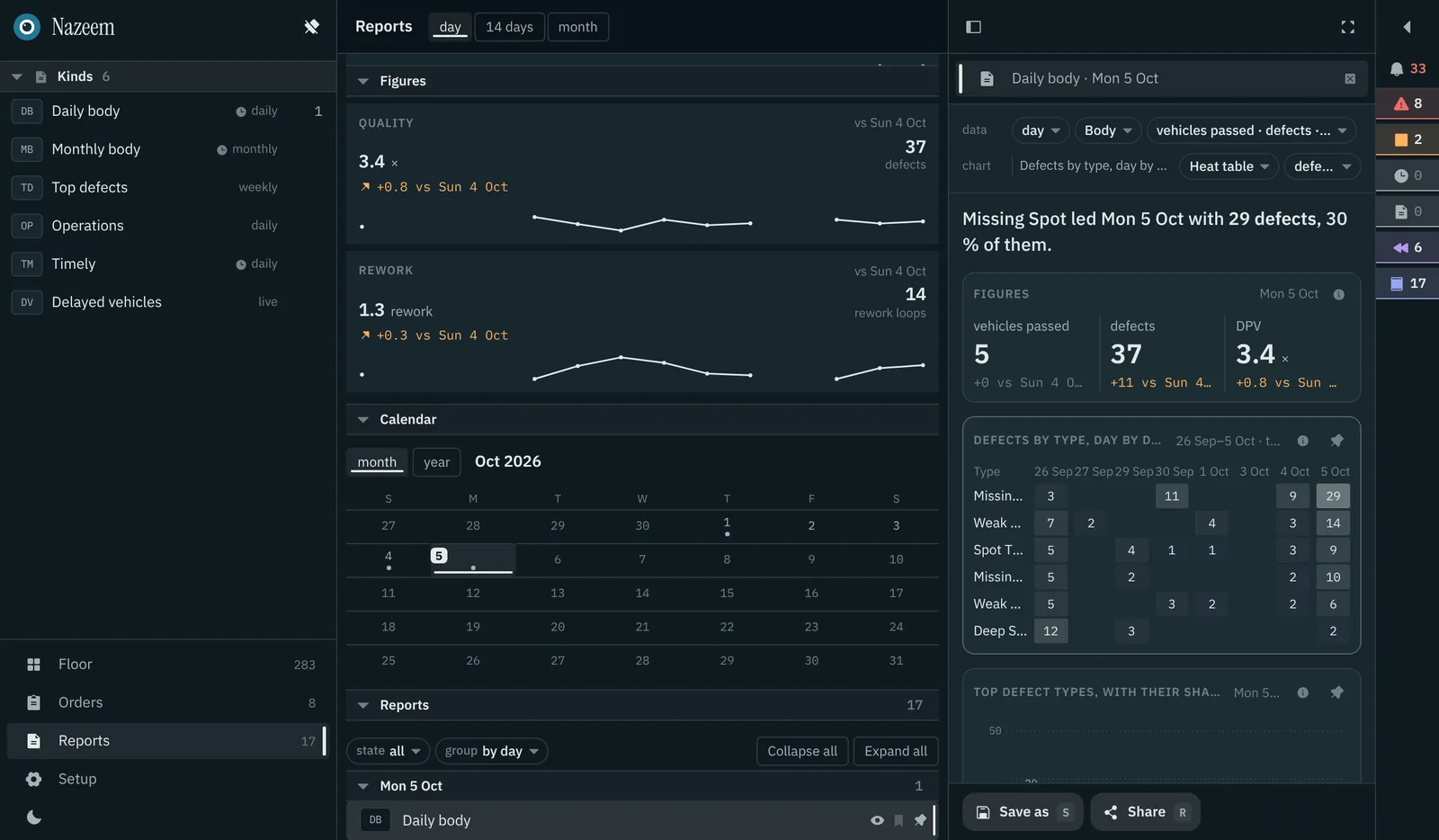Click the Kinds document icon

click(x=40, y=76)
